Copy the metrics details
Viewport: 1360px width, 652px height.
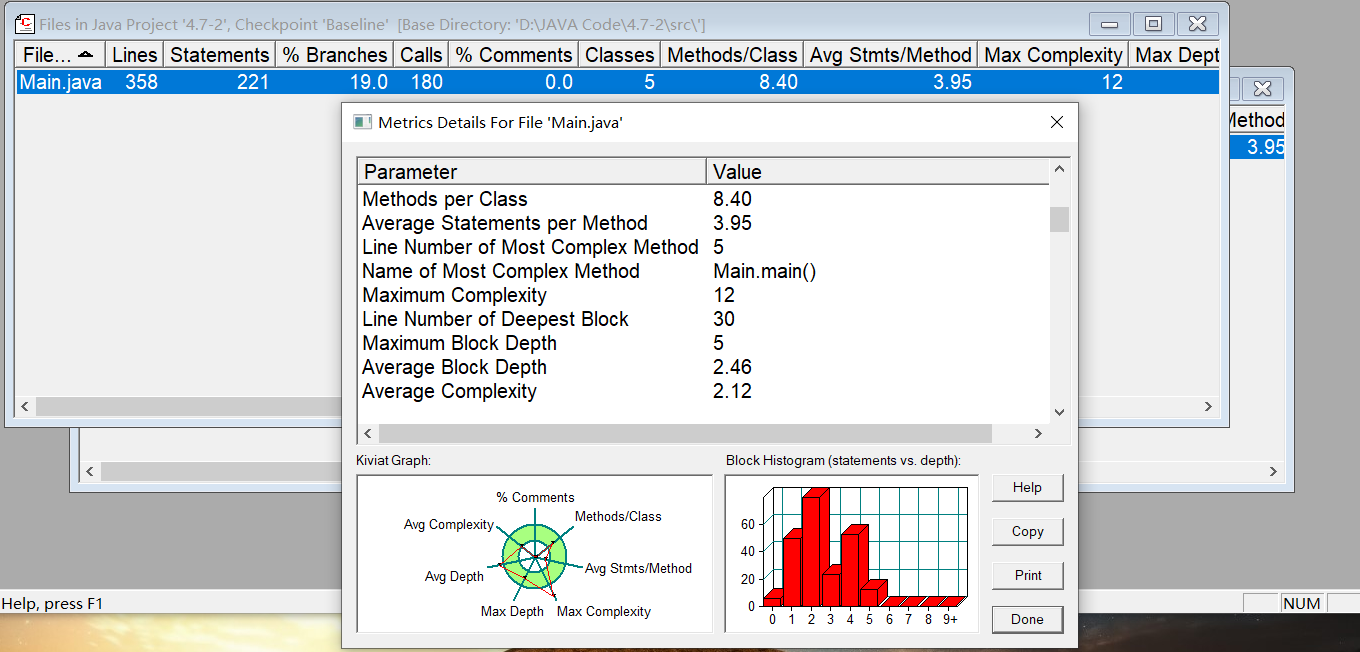[x=1027, y=531]
